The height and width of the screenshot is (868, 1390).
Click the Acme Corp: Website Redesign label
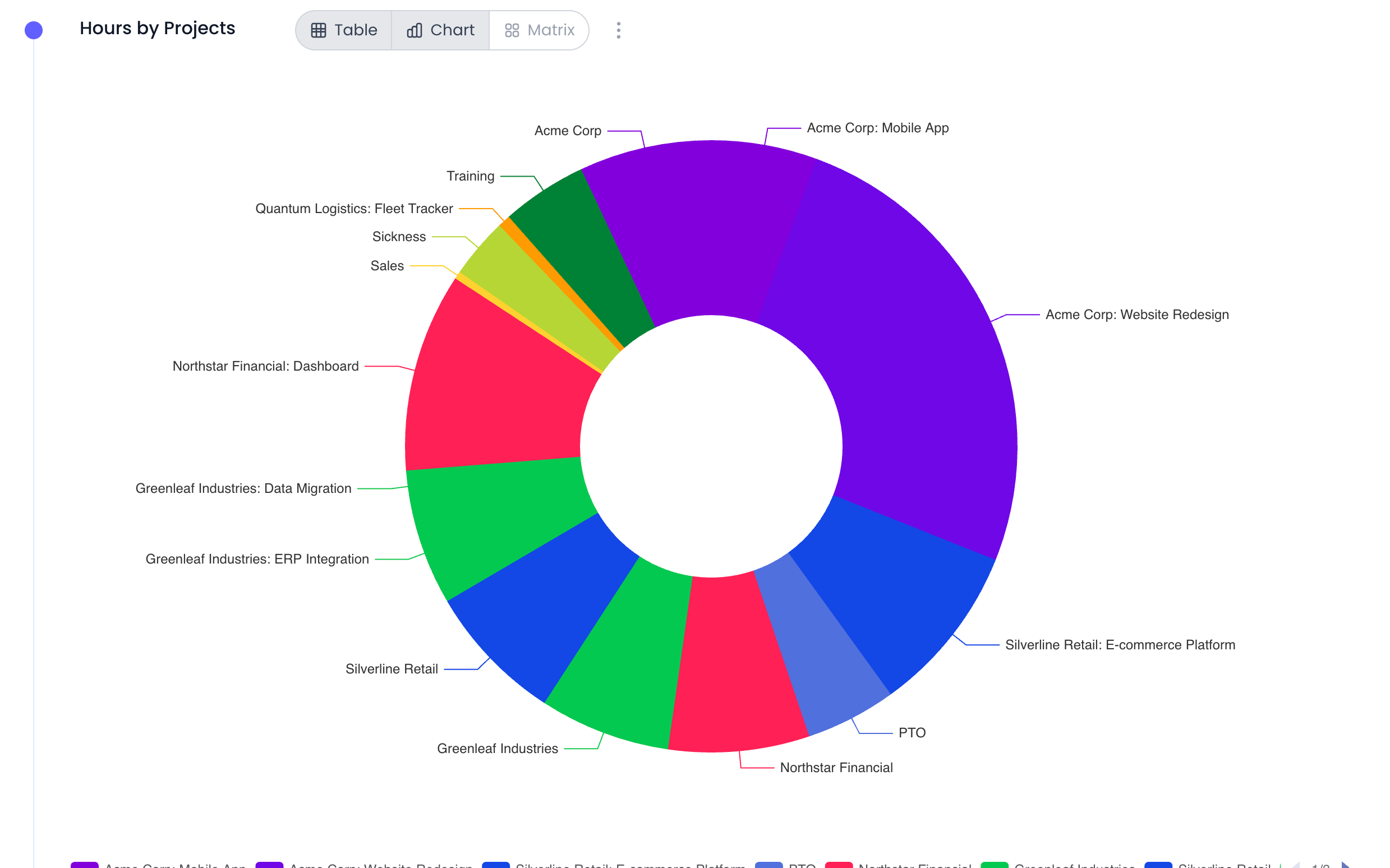[1137, 315]
